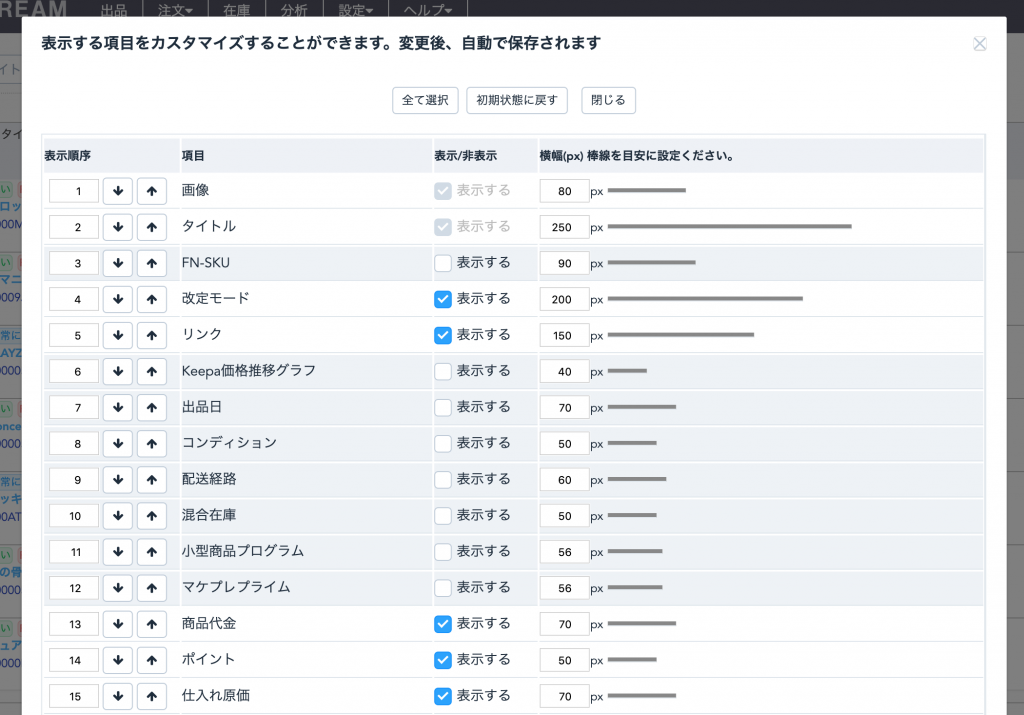Viewport: 1024px width, 715px height.
Task: Uncheck 表示する for ポイント
Action: pyautogui.click(x=443, y=660)
